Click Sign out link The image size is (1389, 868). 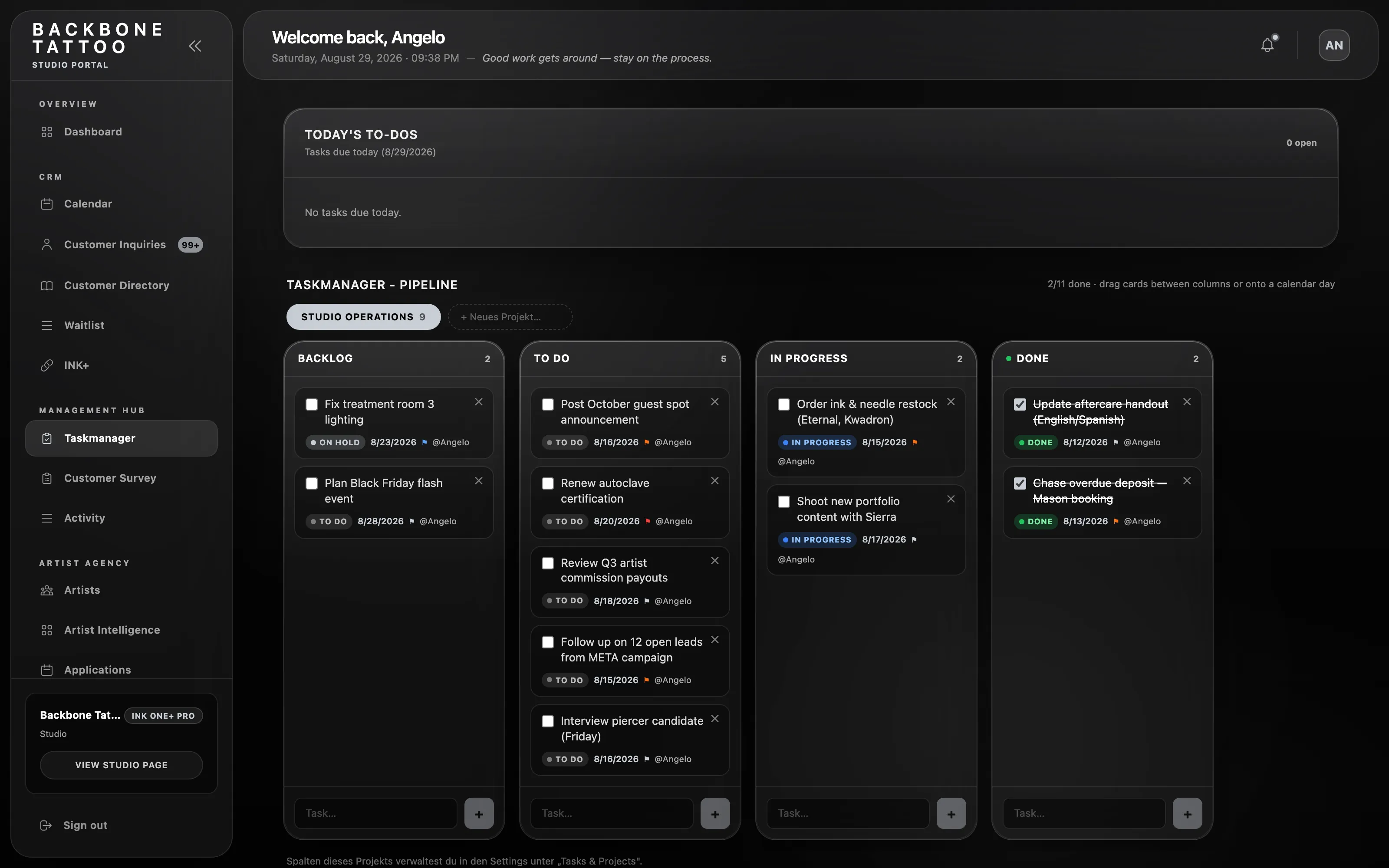pos(85,825)
